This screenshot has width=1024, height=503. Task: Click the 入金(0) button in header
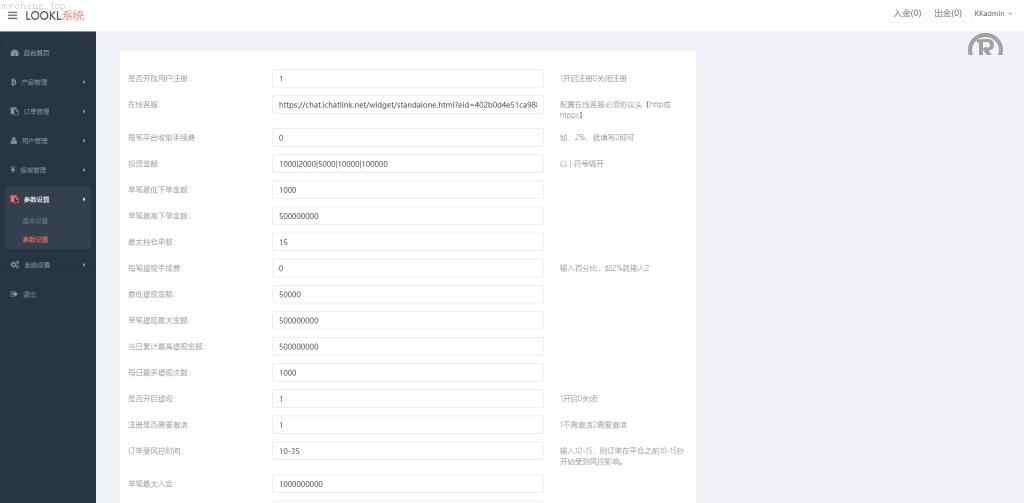(907, 14)
